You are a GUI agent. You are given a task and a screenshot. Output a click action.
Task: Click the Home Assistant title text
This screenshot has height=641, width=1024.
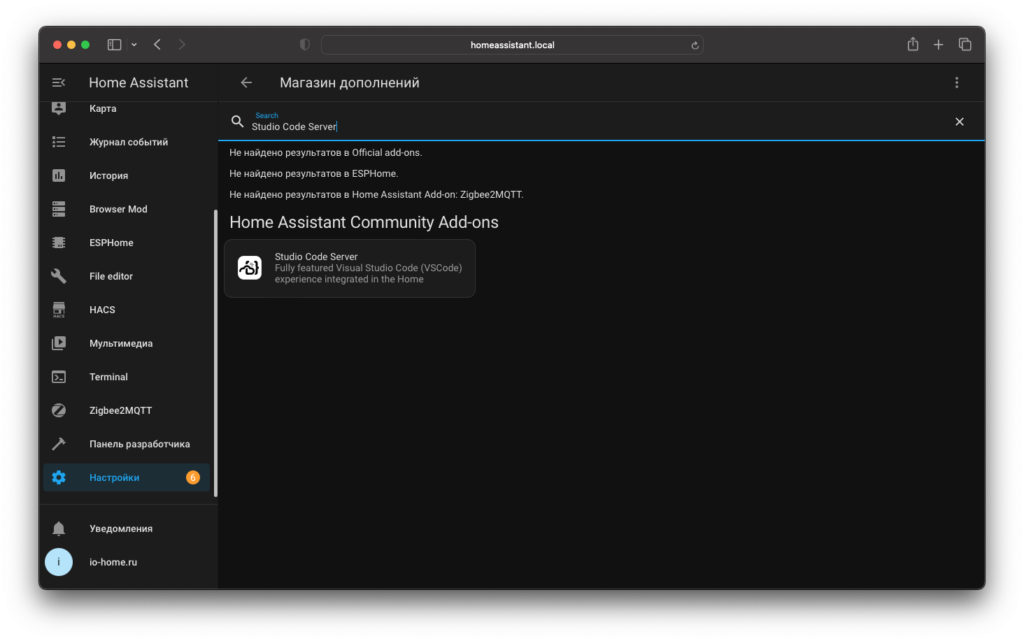tap(138, 83)
